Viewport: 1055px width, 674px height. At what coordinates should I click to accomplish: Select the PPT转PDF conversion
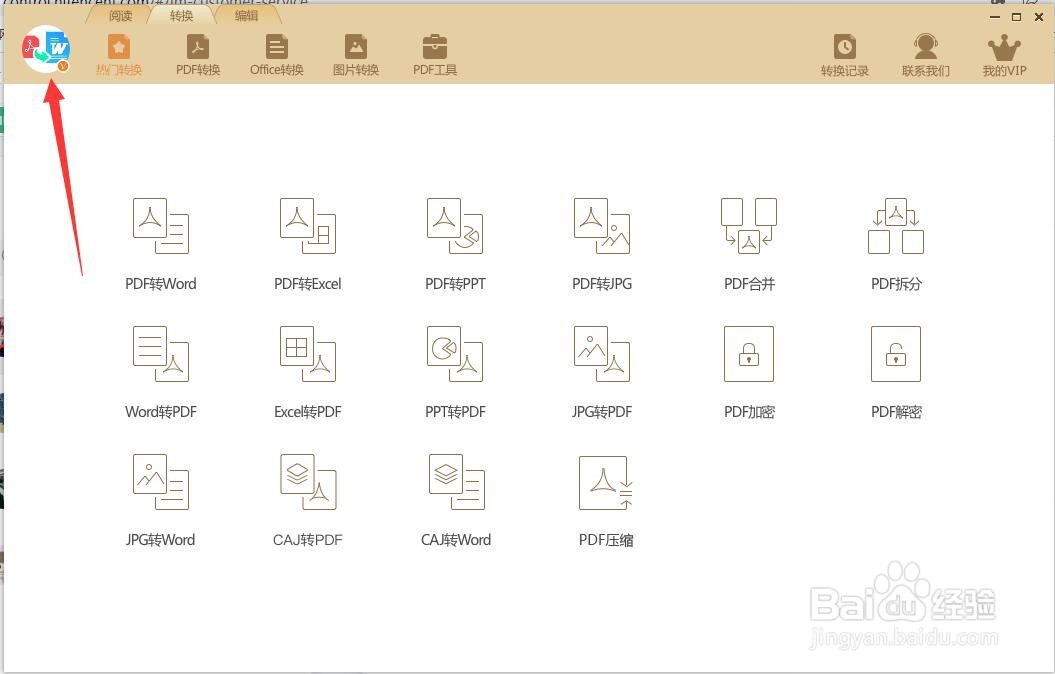coord(455,372)
